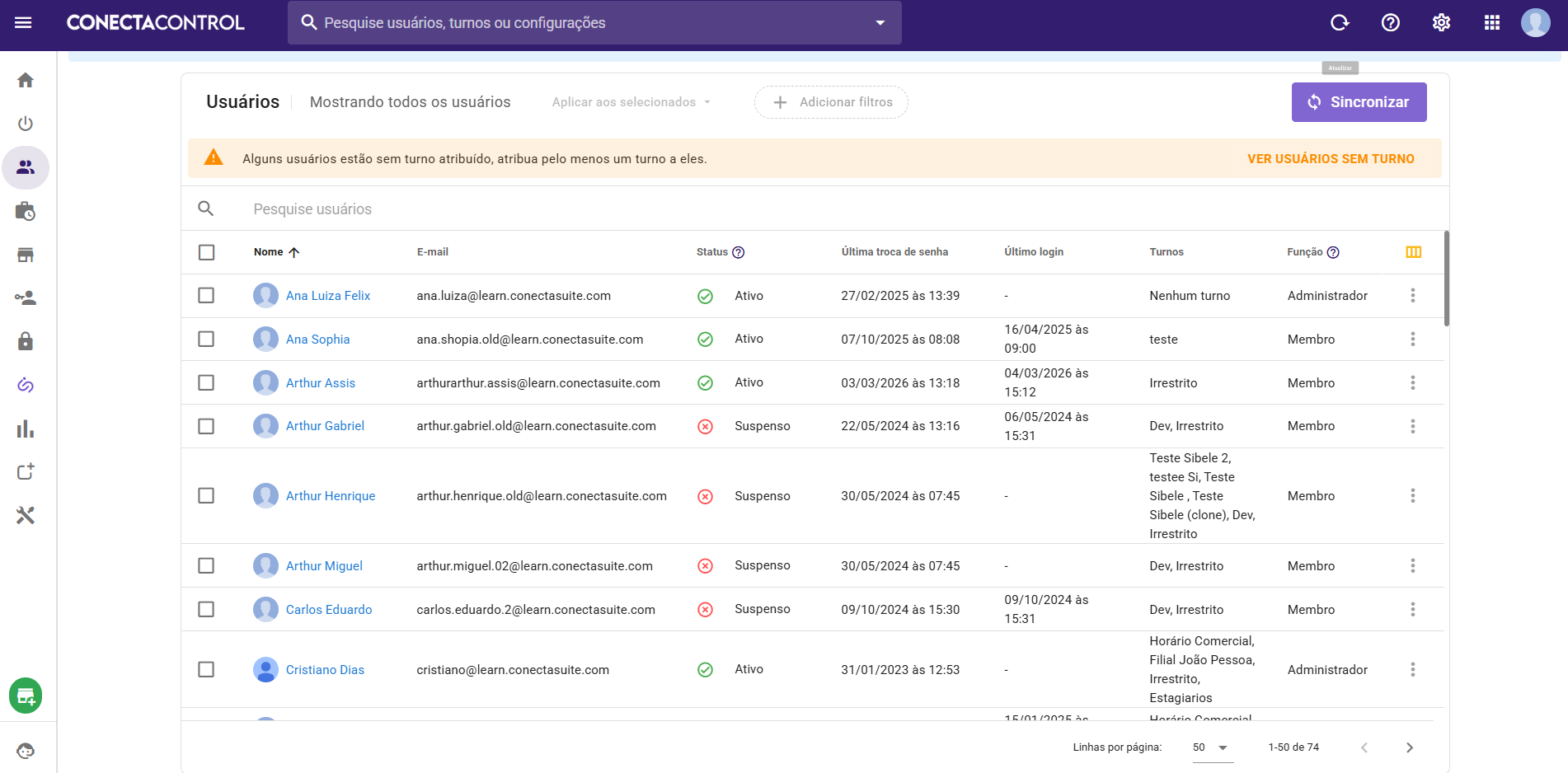Expand the Aplicar aos selecionados dropdown
1568x773 pixels.
630,101
